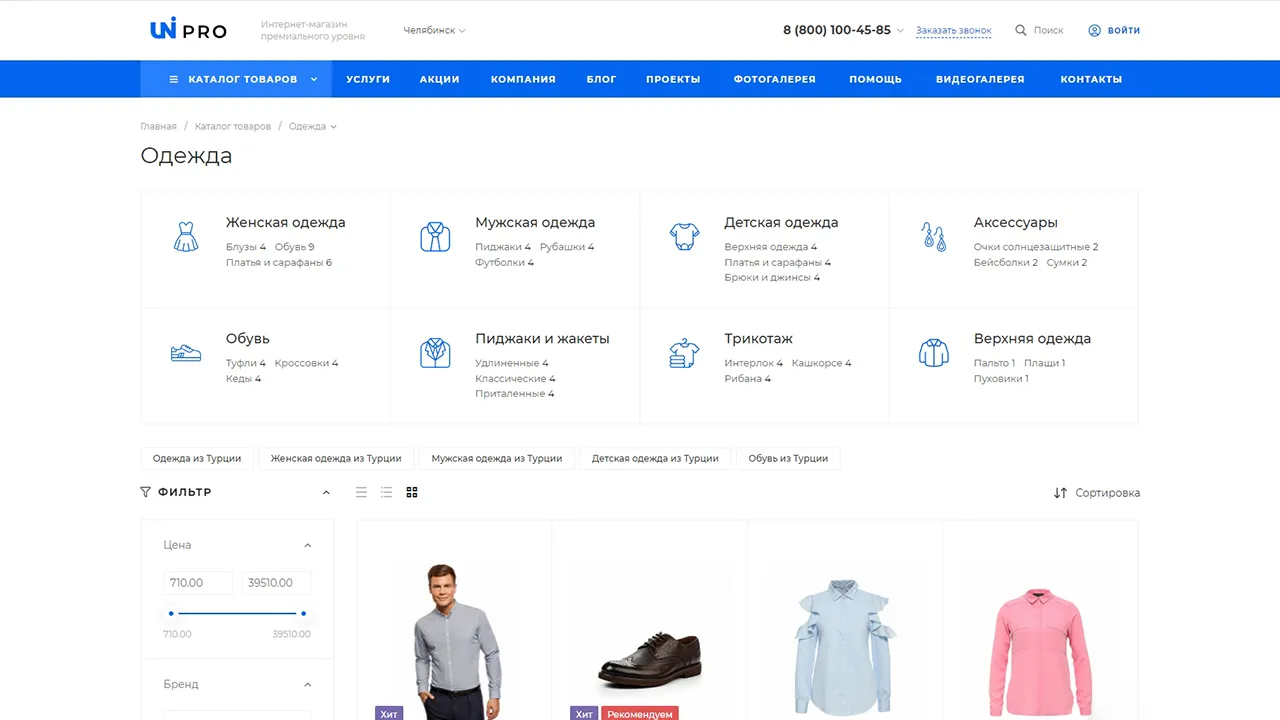The height and width of the screenshot is (720, 1280).
Task: Expand the Одежда breadcrumb dropdown
Action: click(333, 127)
